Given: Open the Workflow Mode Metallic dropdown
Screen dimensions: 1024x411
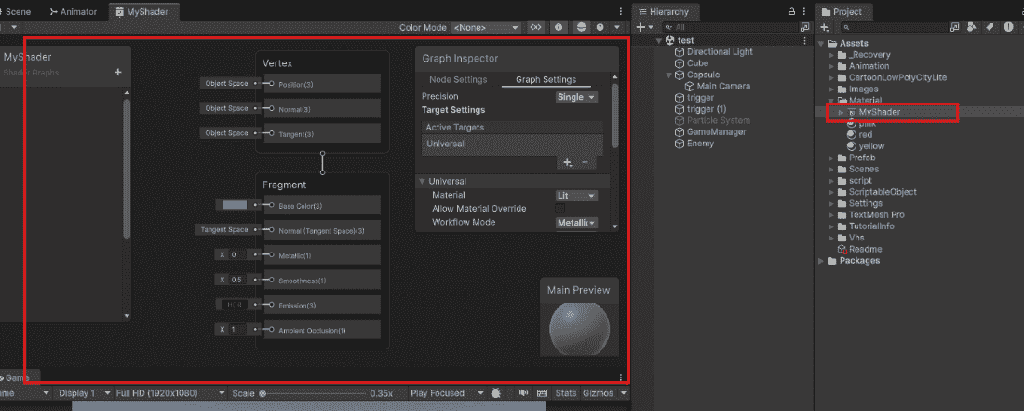Looking at the screenshot, I should click(577, 223).
